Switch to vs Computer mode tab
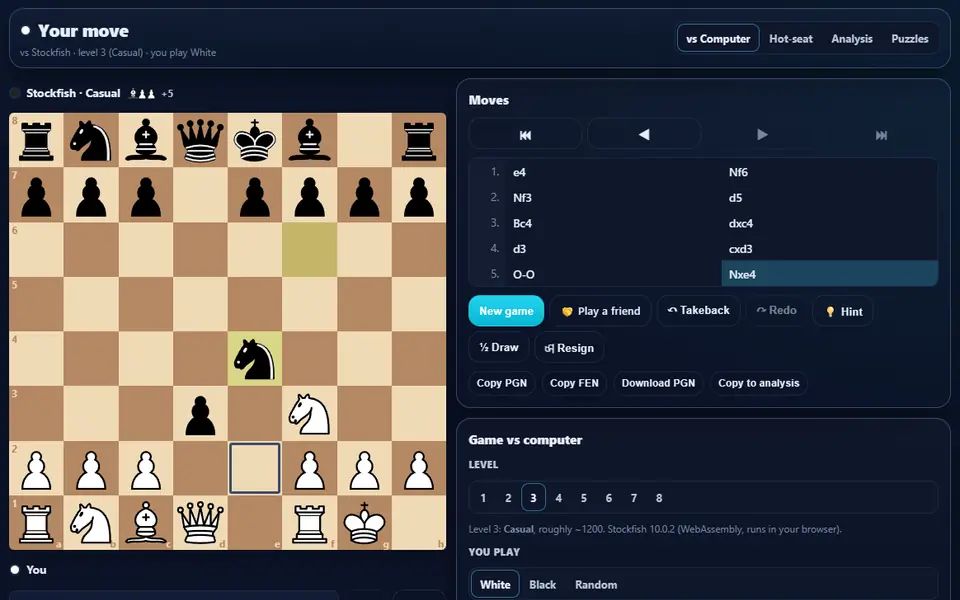 coord(718,39)
